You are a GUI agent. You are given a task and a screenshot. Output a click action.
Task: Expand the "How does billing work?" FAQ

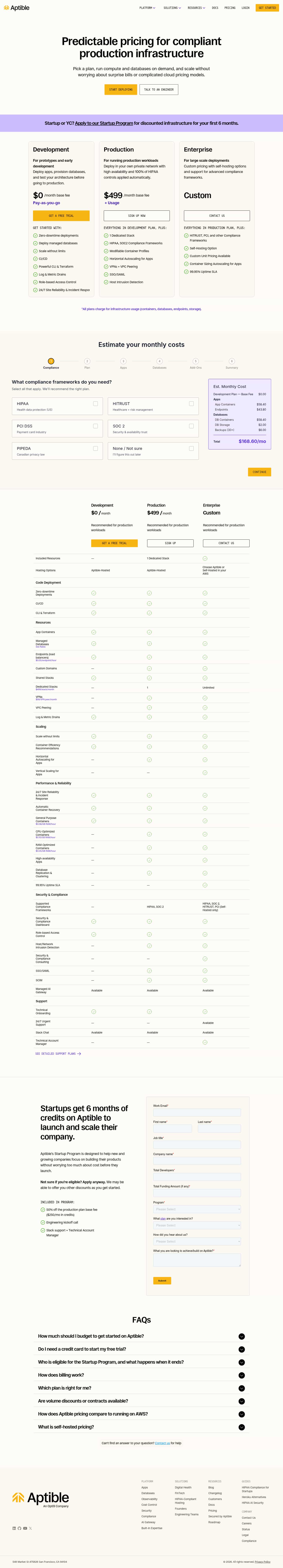tap(242, 1375)
